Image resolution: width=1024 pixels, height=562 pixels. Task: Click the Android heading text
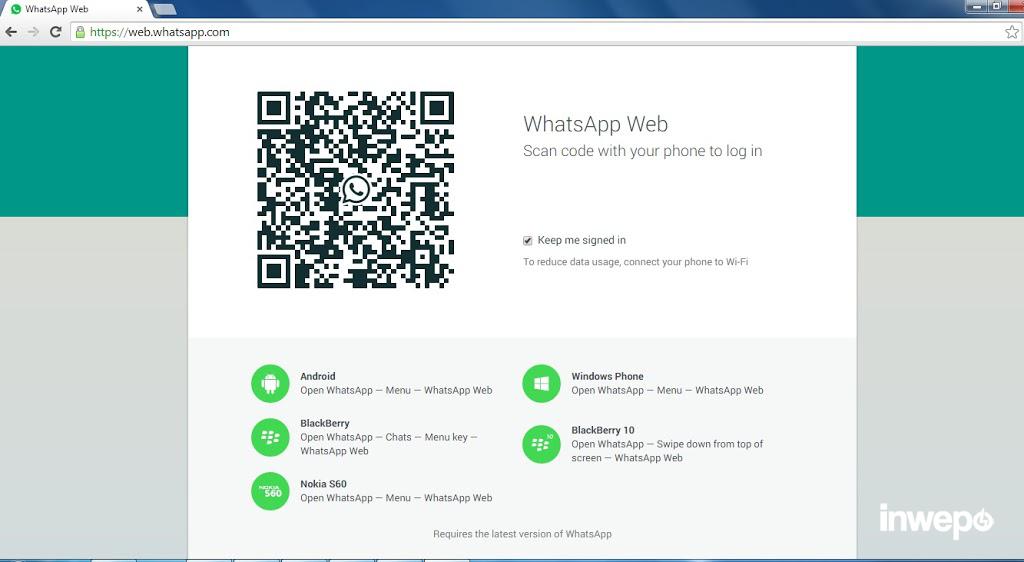click(x=318, y=376)
